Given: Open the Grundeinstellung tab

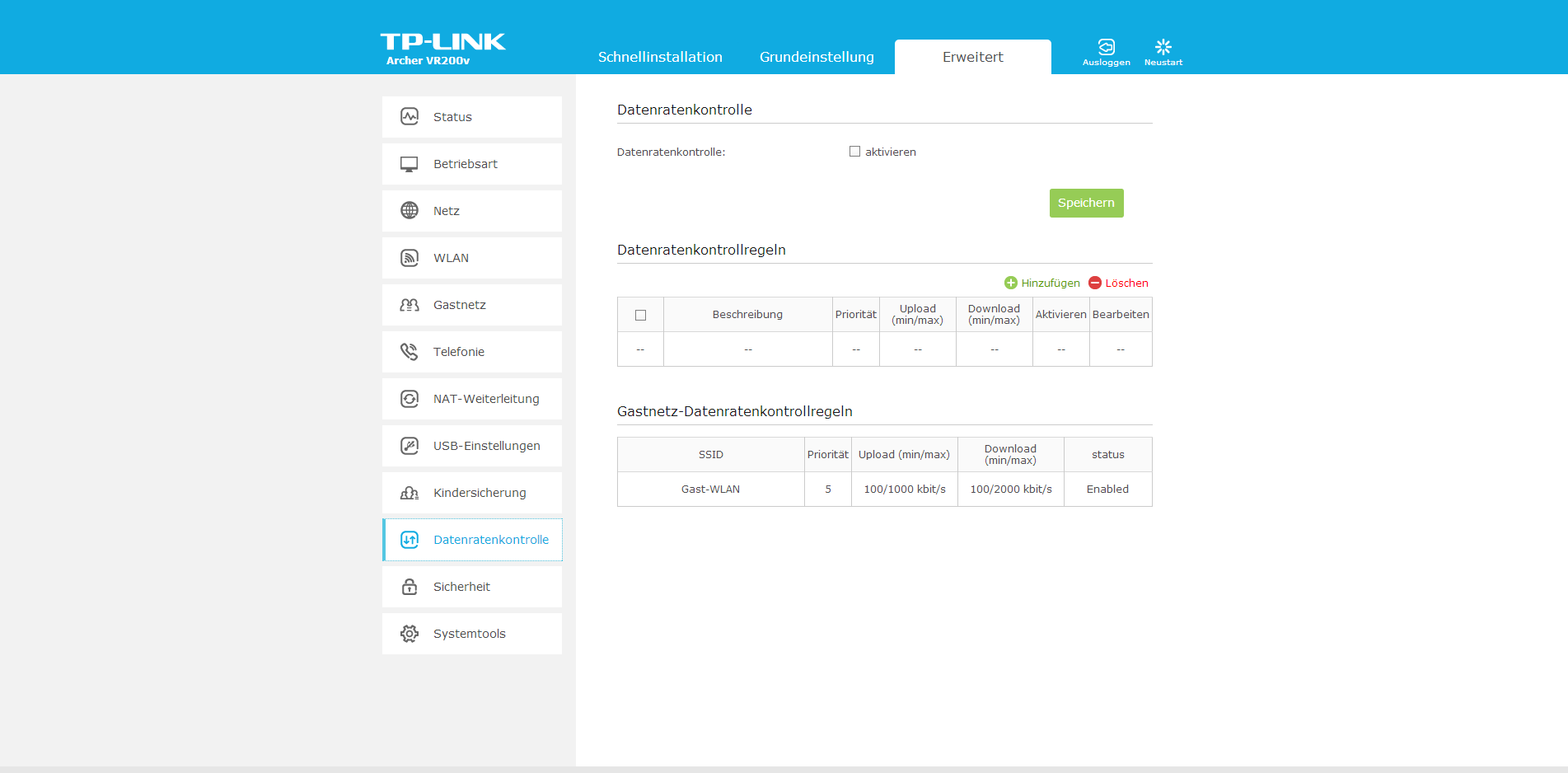Looking at the screenshot, I should (817, 57).
